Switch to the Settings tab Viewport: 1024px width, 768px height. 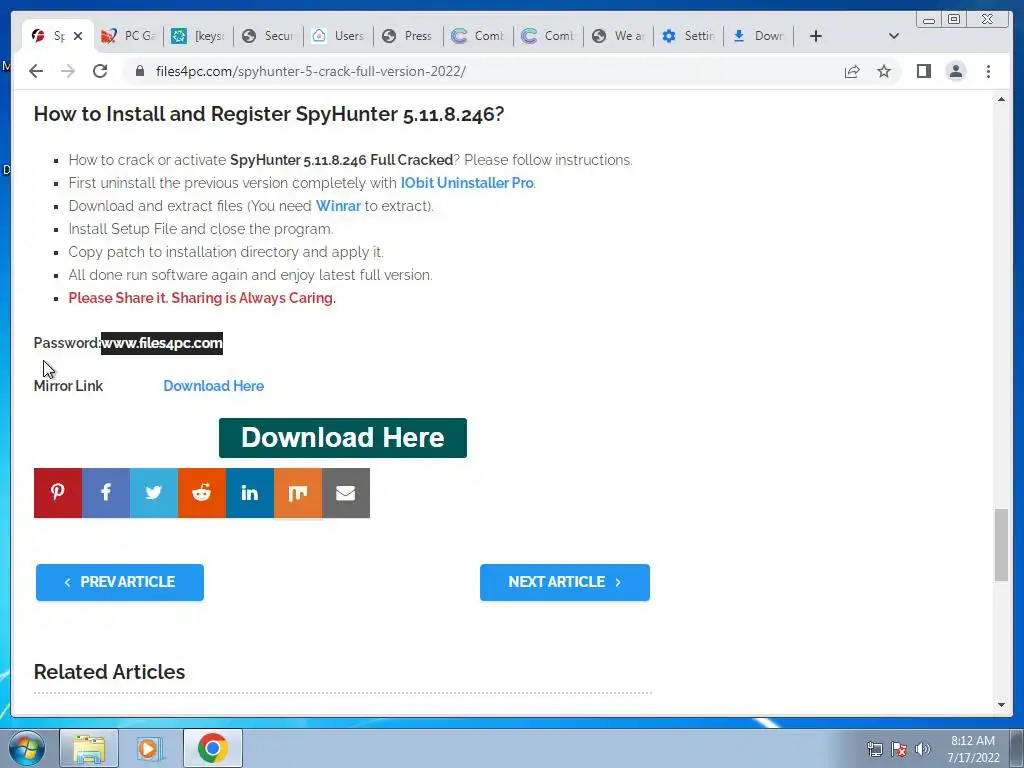(688, 36)
